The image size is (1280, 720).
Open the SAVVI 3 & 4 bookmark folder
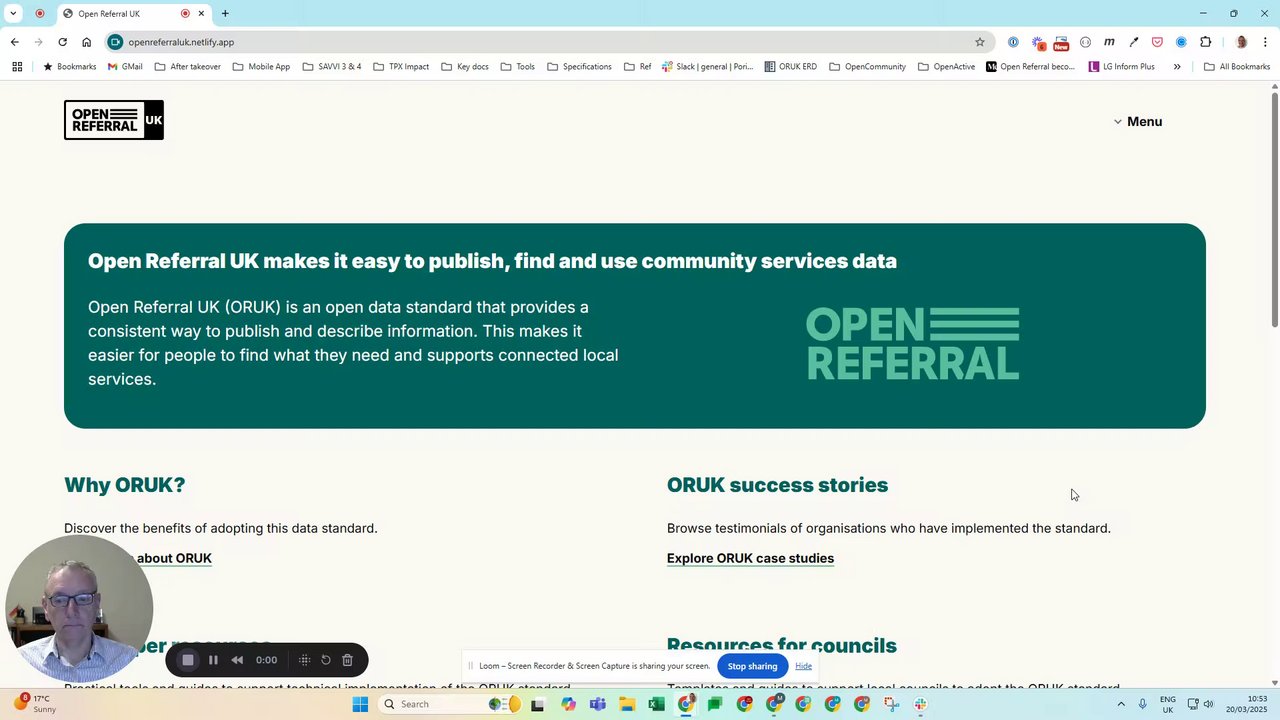(332, 67)
